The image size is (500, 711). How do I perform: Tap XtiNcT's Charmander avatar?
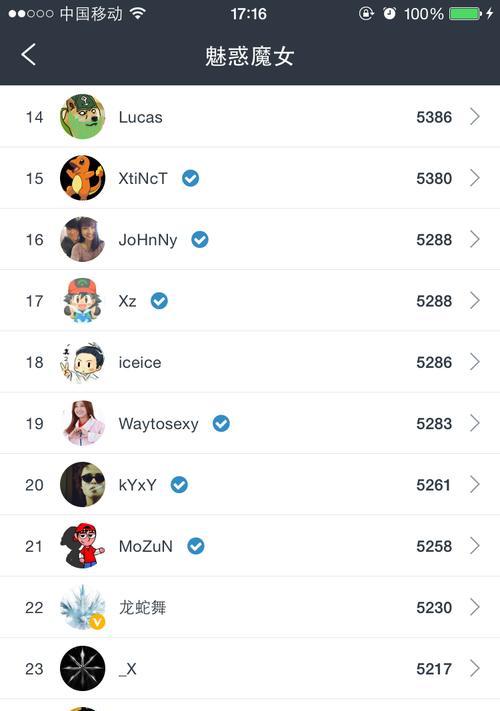(83, 178)
